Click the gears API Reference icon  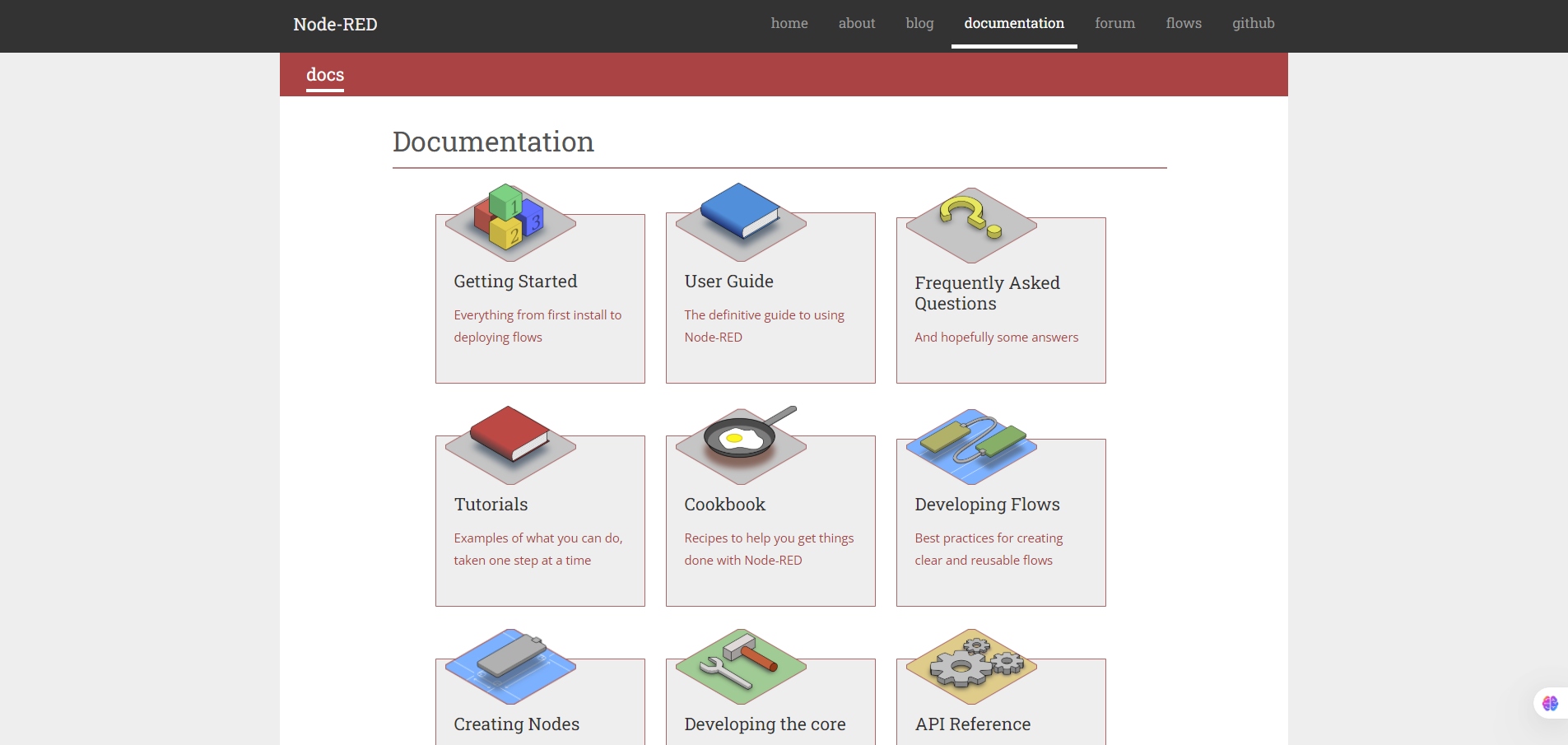click(x=971, y=666)
